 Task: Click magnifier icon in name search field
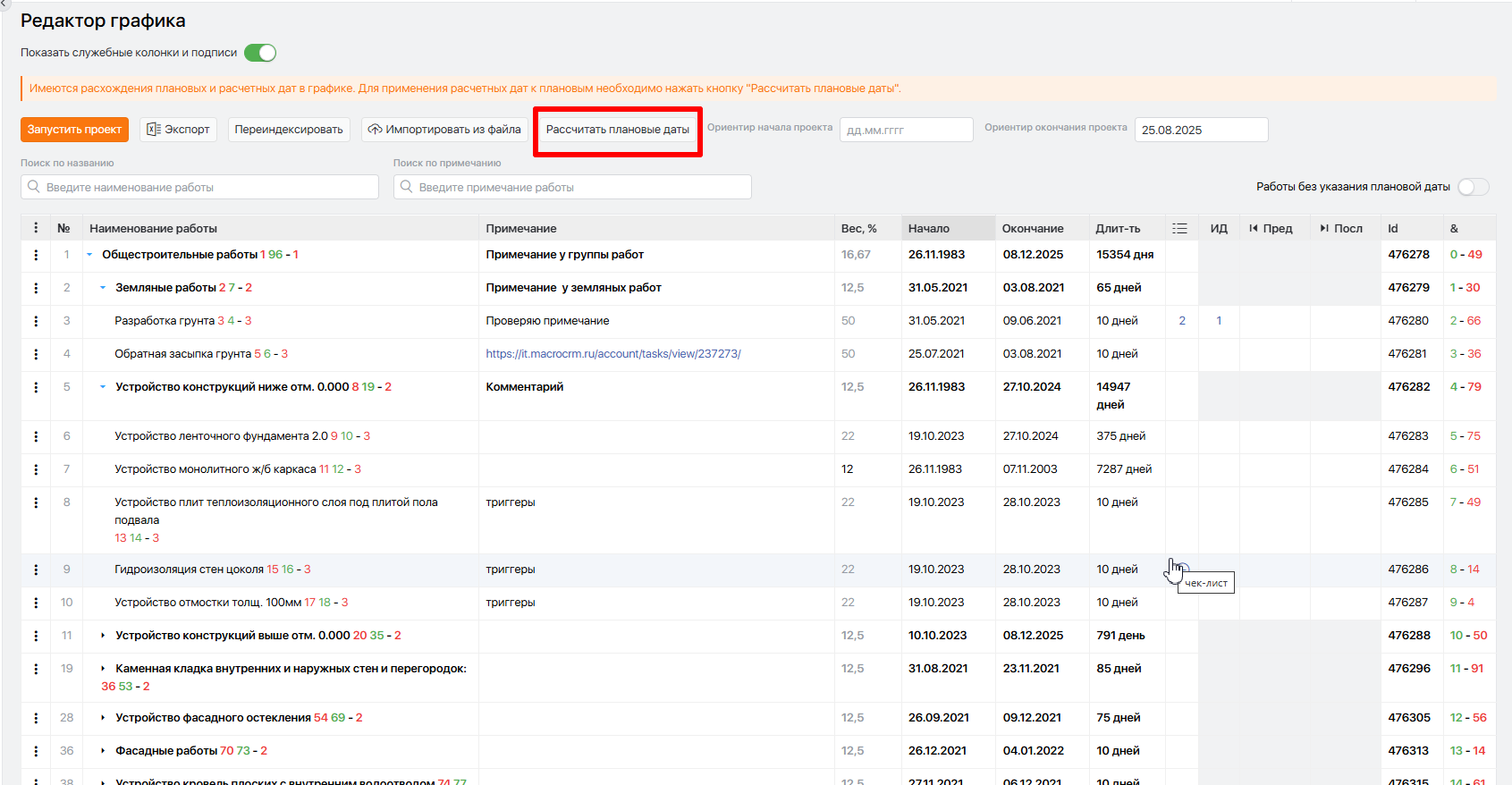[34, 187]
